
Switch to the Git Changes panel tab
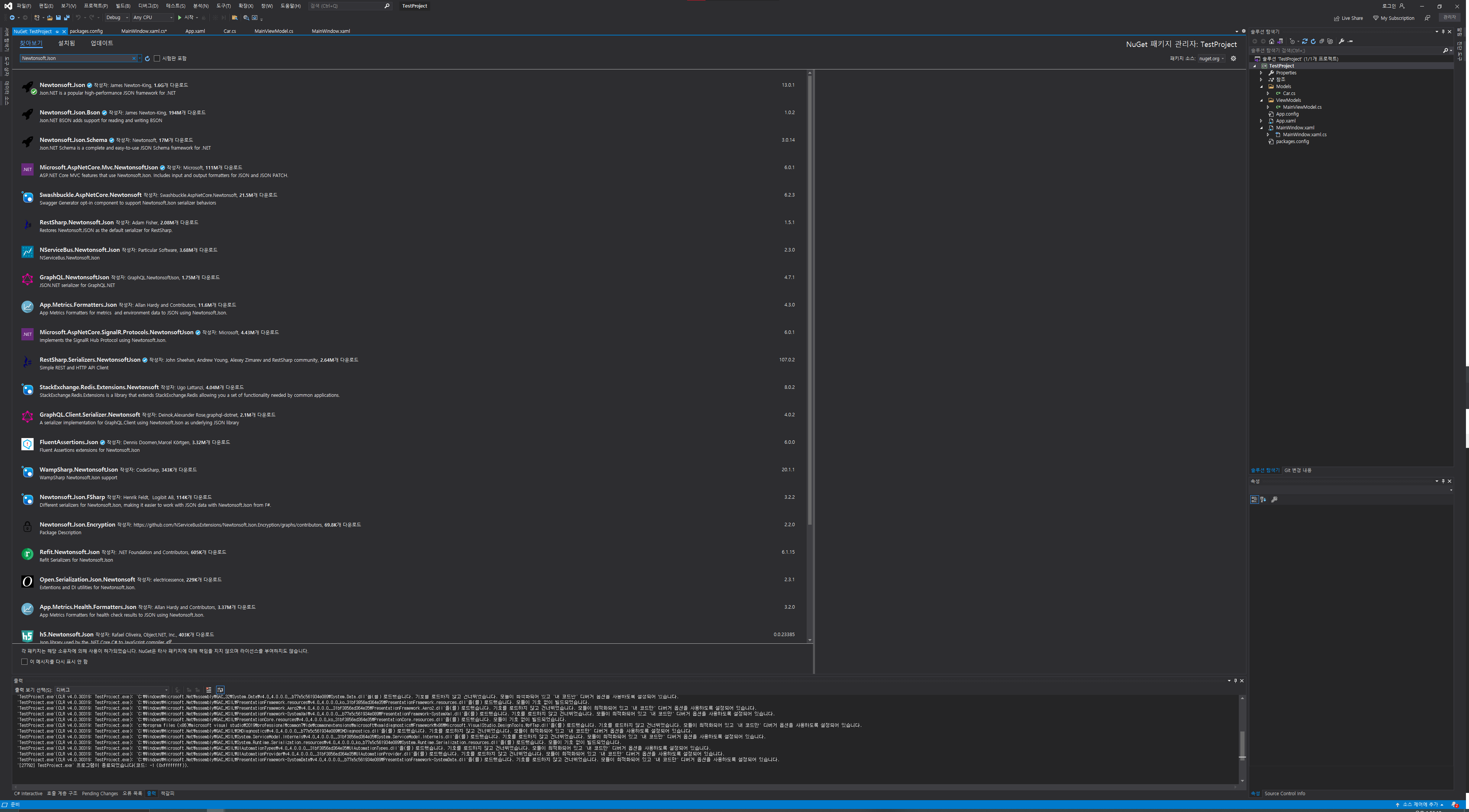1298,470
